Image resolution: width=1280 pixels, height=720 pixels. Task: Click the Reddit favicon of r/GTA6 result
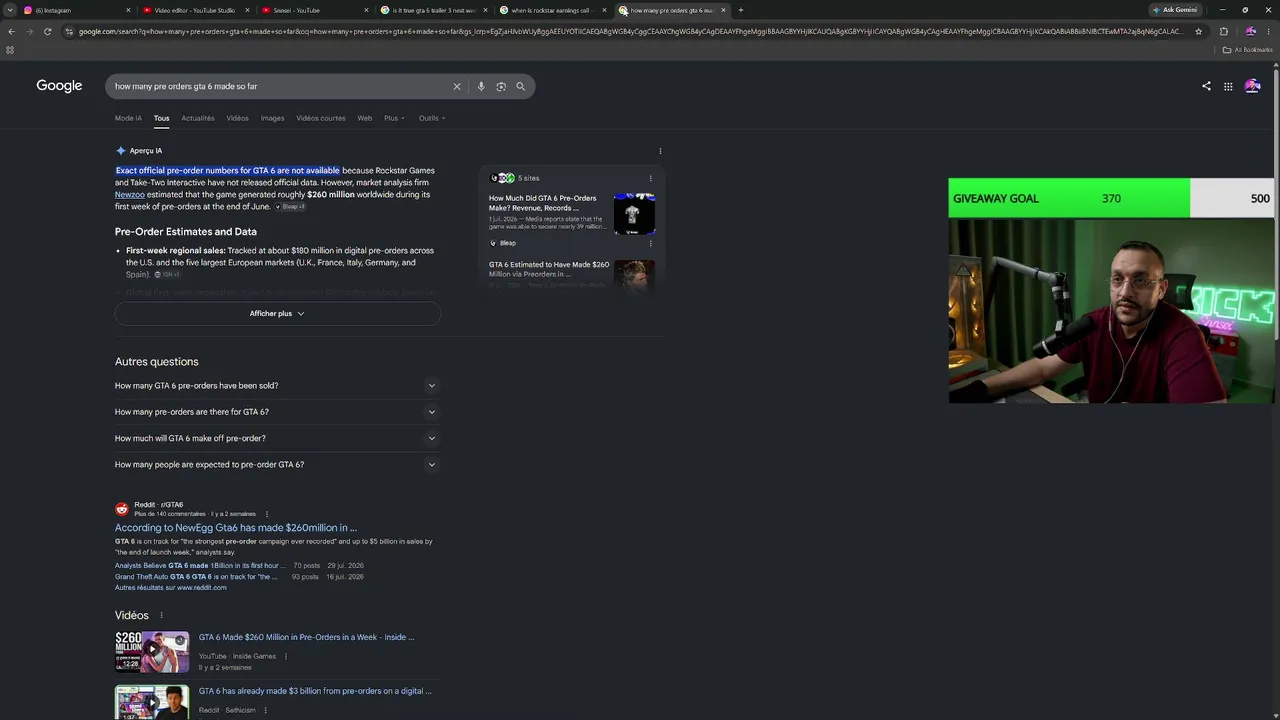[122, 509]
